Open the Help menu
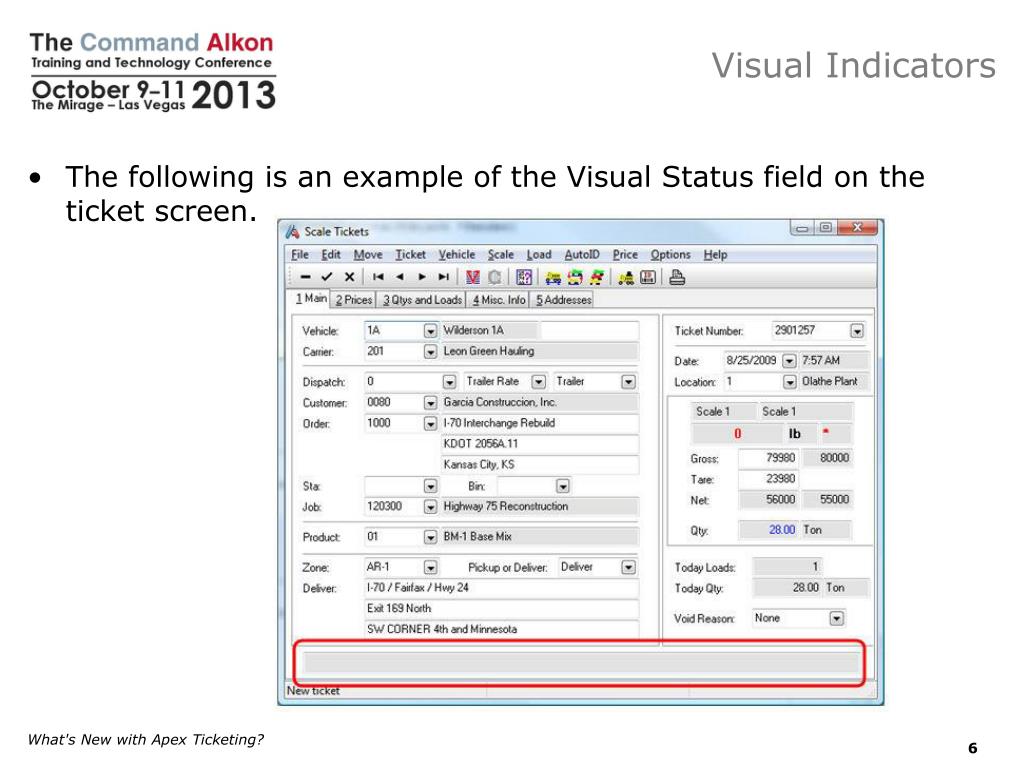1024x768 pixels. pos(715,255)
